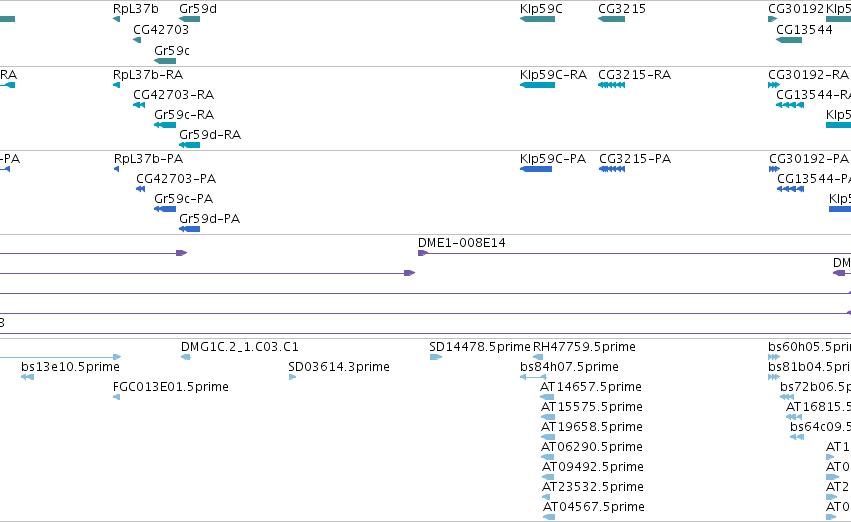Open transcript label Gr59d-RA

209,135
